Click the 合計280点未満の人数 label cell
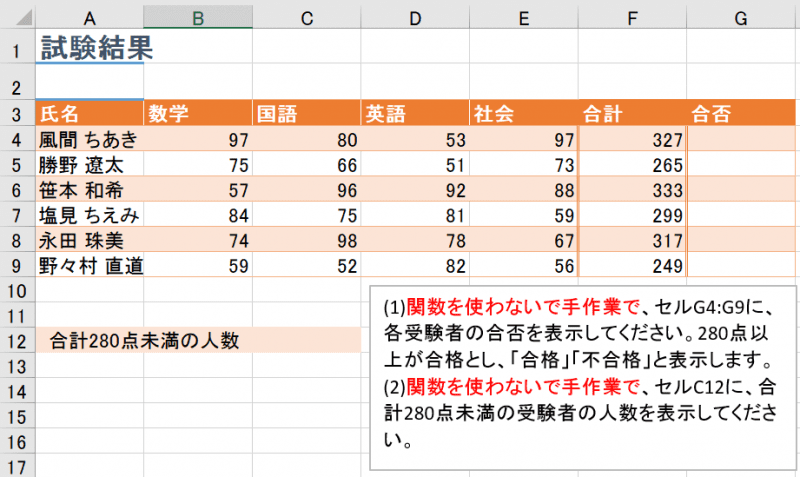The height and width of the screenshot is (477, 800). pos(144,340)
